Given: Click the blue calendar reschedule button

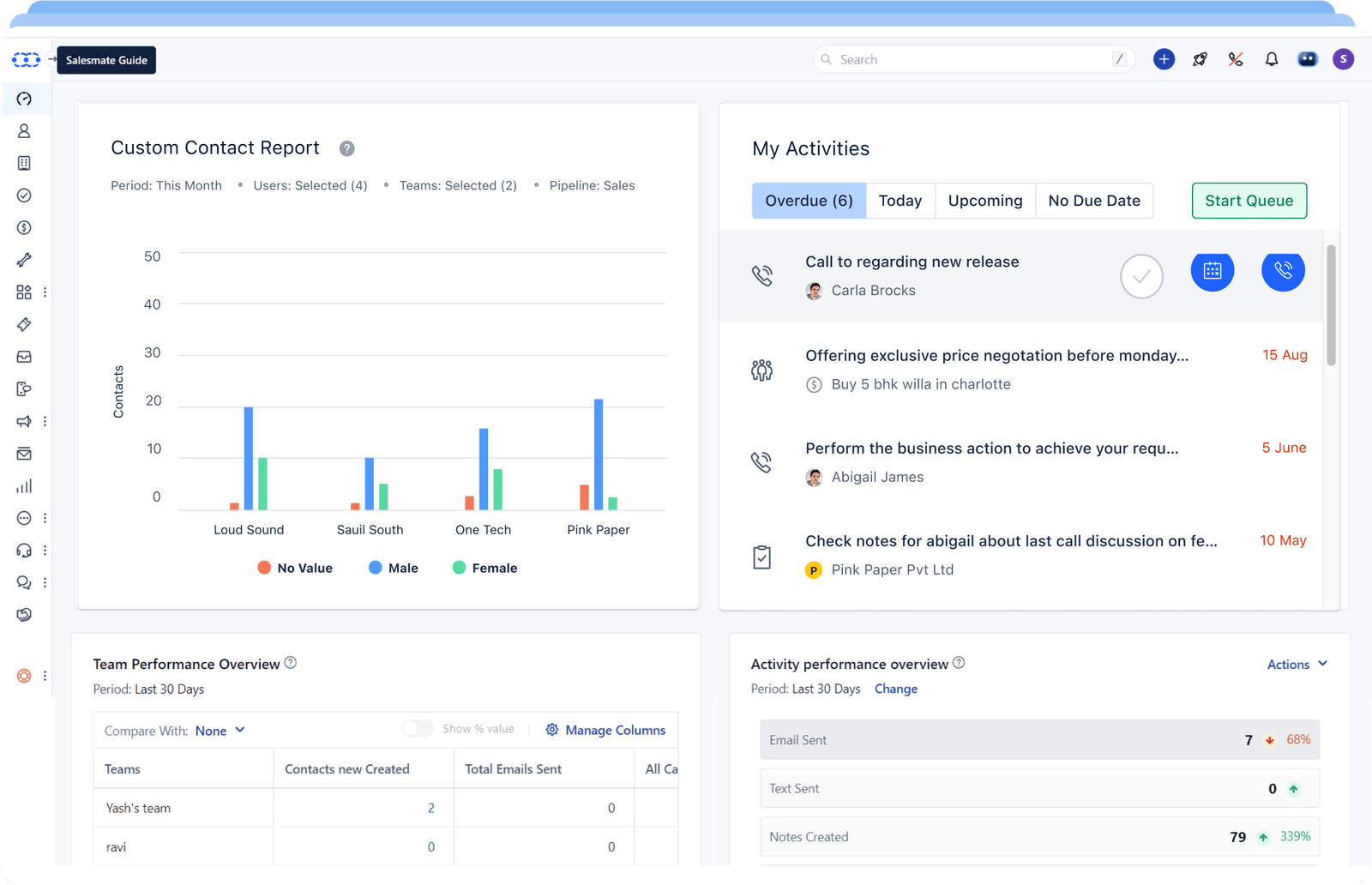Looking at the screenshot, I should point(1212,271).
